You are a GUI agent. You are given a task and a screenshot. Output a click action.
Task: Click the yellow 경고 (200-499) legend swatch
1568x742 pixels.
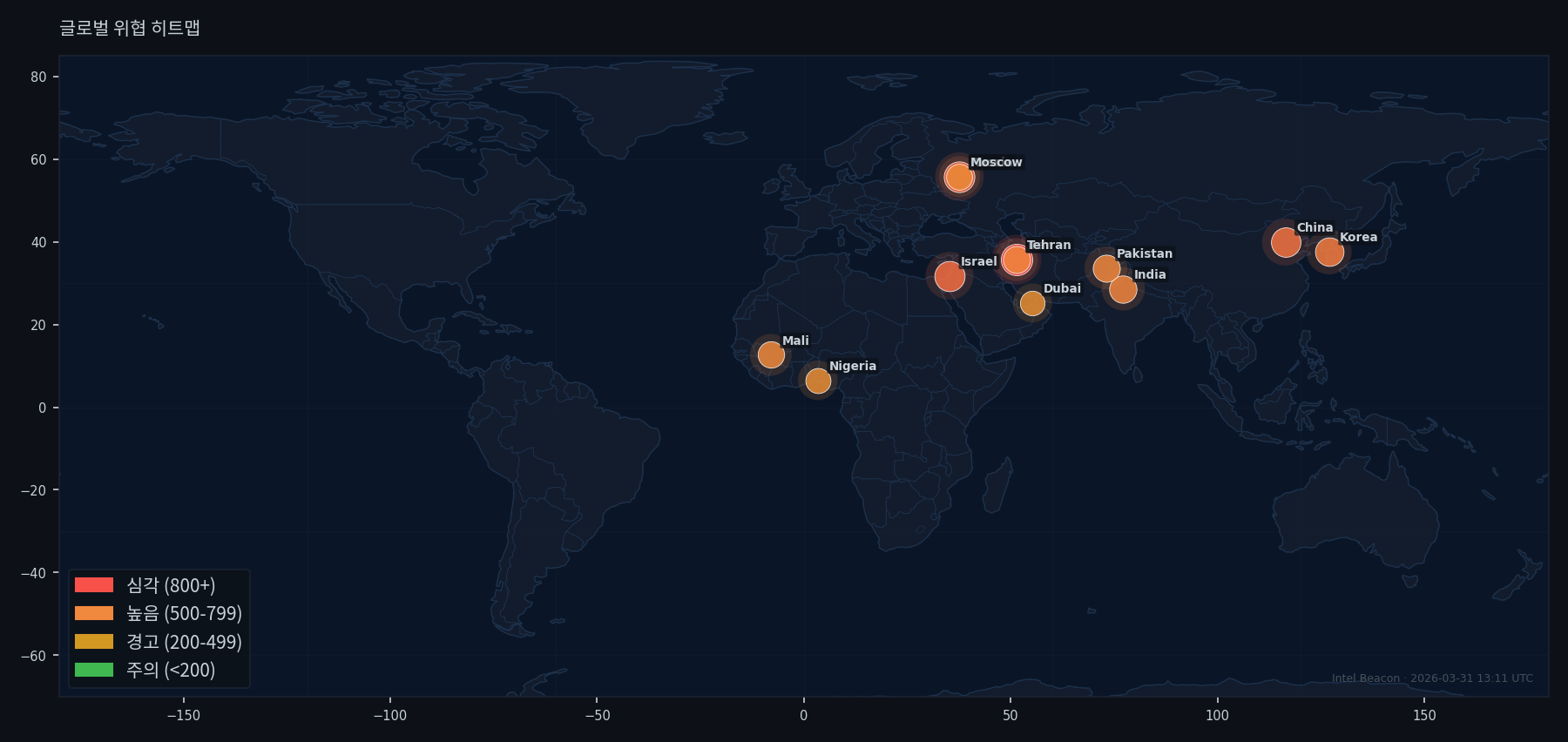(x=94, y=642)
